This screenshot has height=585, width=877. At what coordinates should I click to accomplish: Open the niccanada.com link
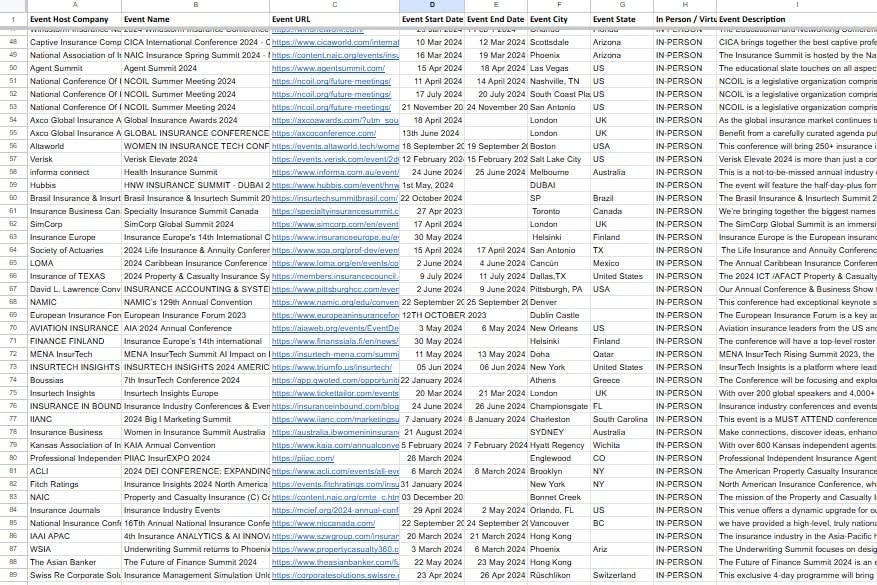pos(323,523)
